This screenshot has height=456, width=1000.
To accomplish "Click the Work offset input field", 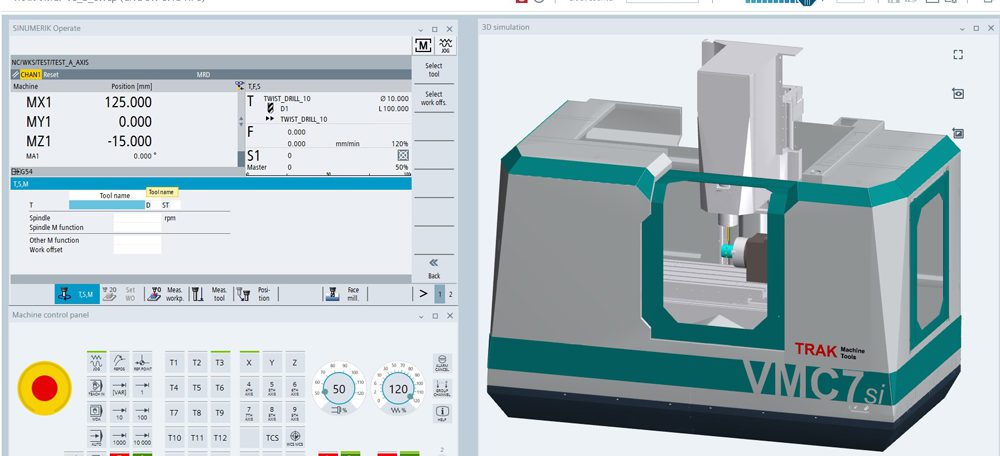I will point(137,250).
